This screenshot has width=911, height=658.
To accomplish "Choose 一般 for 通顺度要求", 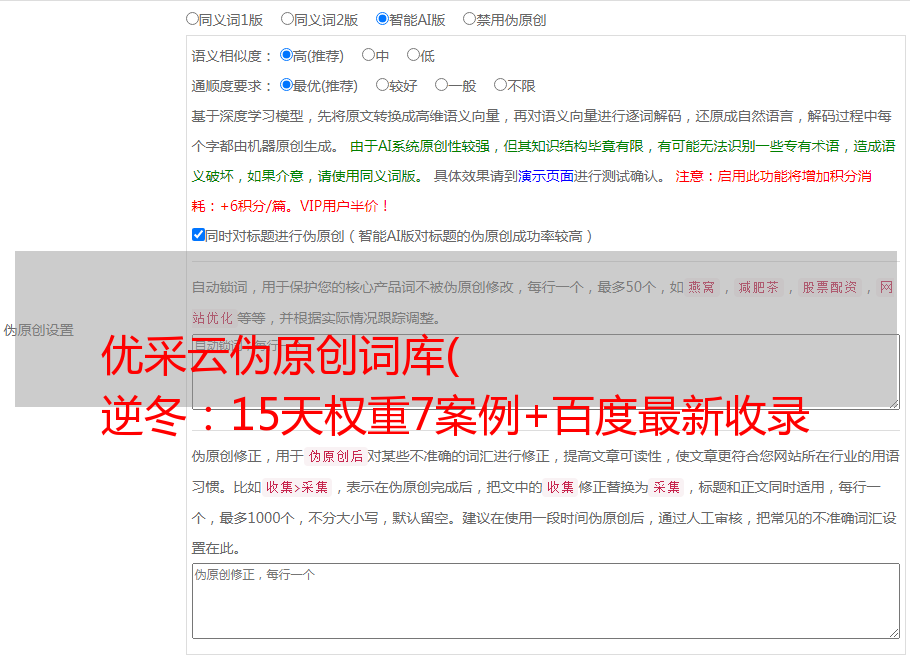I will (441, 86).
